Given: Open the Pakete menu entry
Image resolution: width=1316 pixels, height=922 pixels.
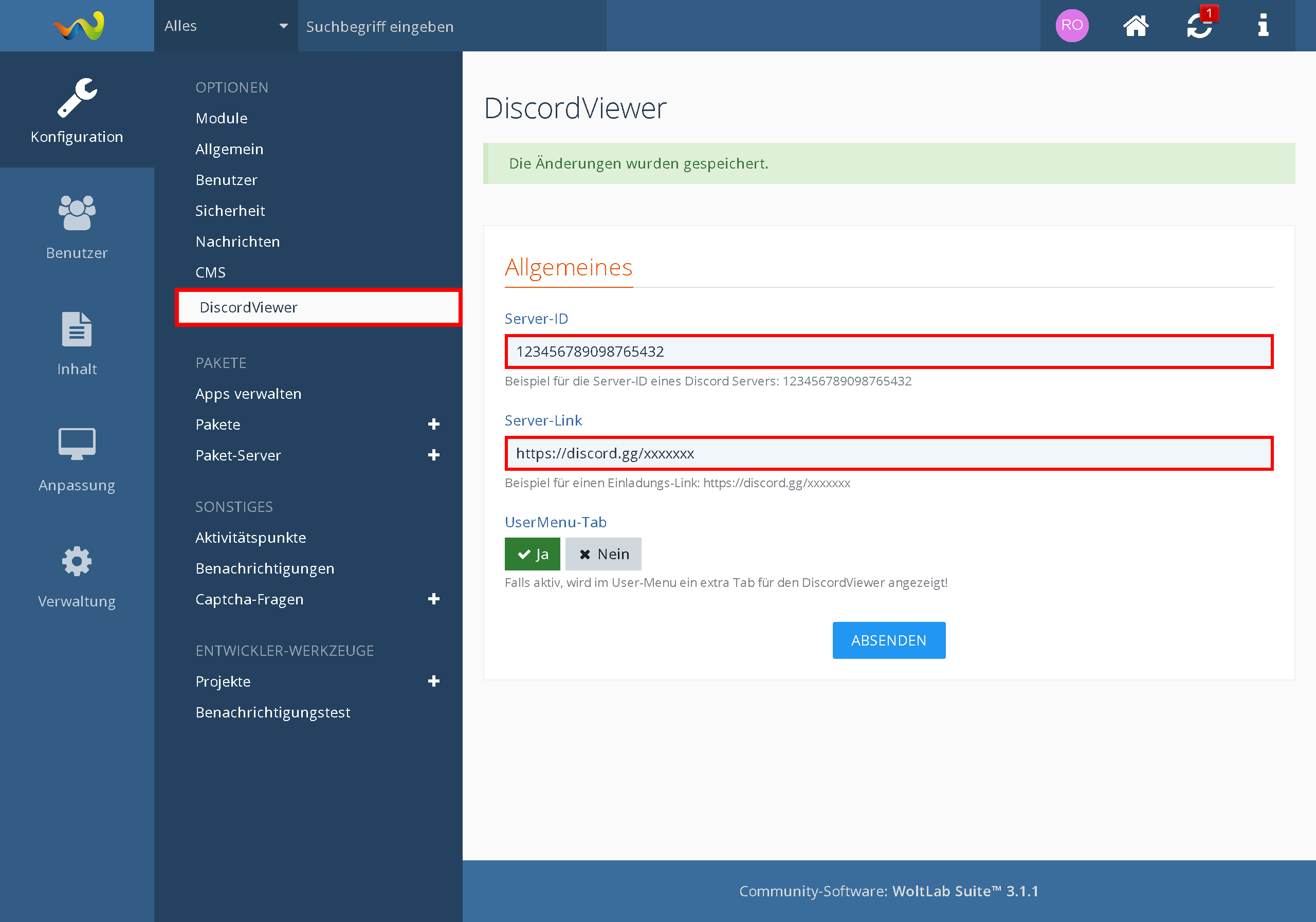Looking at the screenshot, I should [x=218, y=425].
